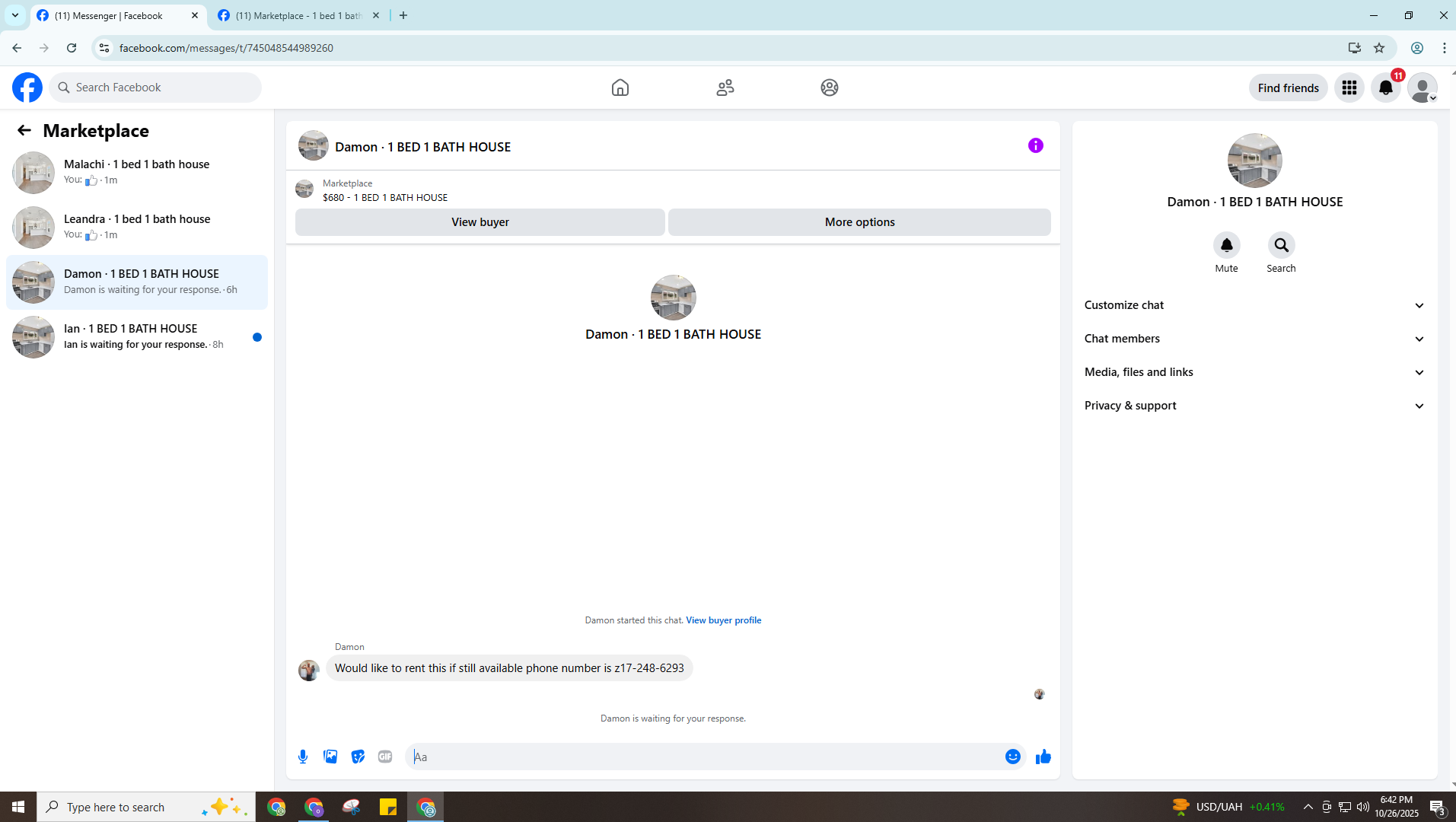This screenshot has height=822, width=1456.
Task: Open Ian's 1 BED 1 BATH HOUSE chat
Action: point(137,337)
